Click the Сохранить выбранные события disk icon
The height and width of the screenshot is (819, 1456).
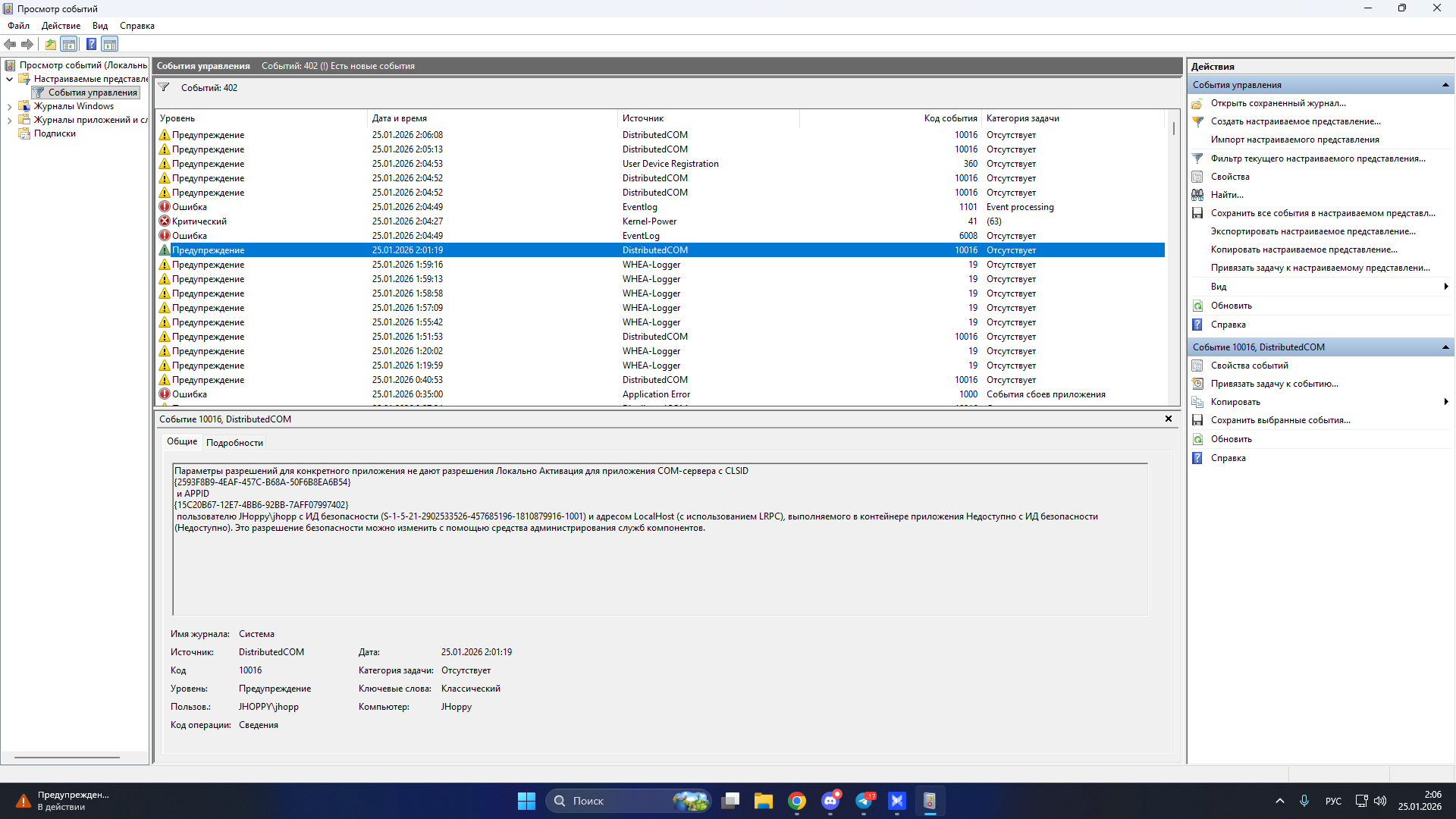coord(1197,420)
